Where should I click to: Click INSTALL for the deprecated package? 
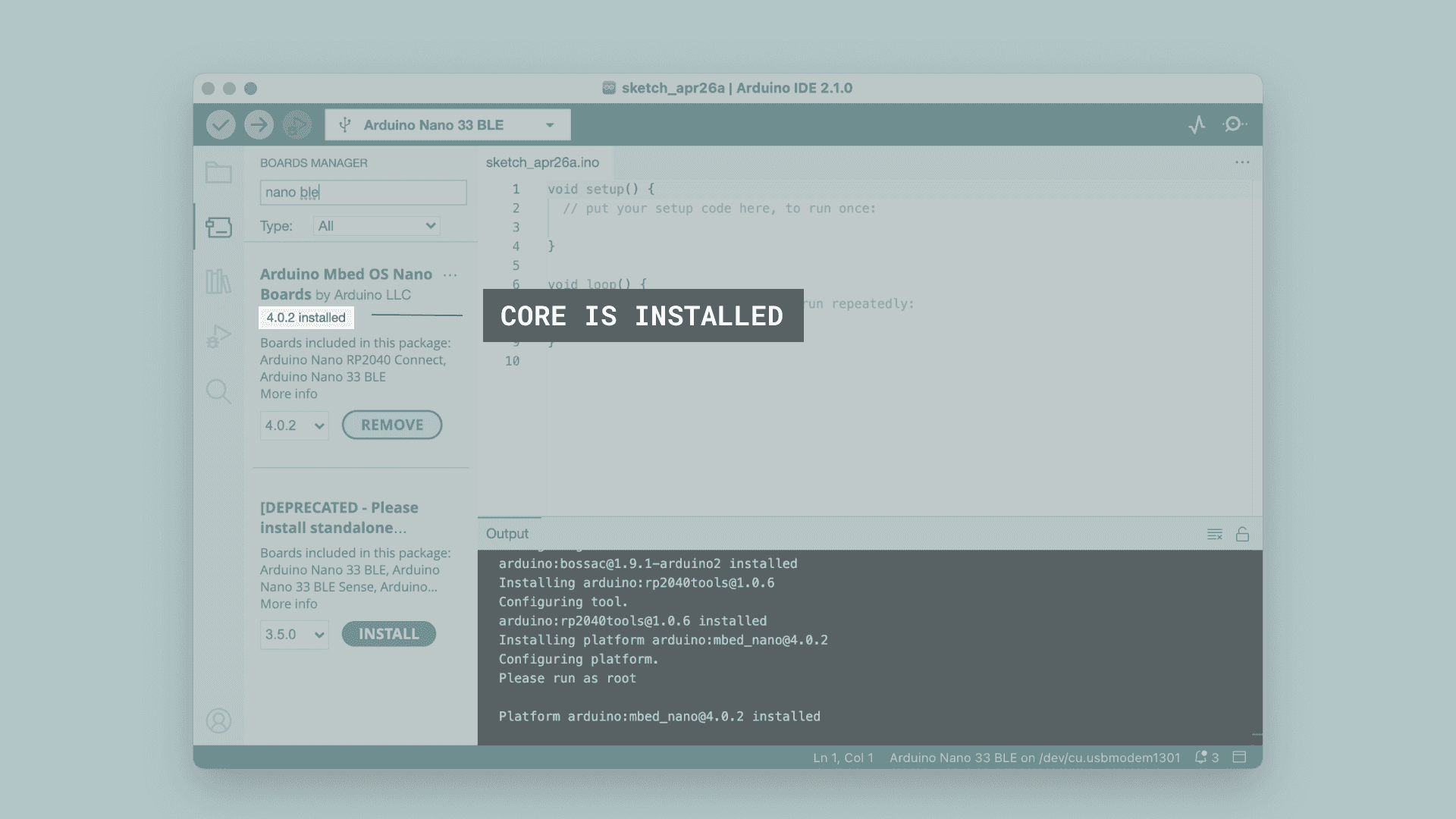388,634
